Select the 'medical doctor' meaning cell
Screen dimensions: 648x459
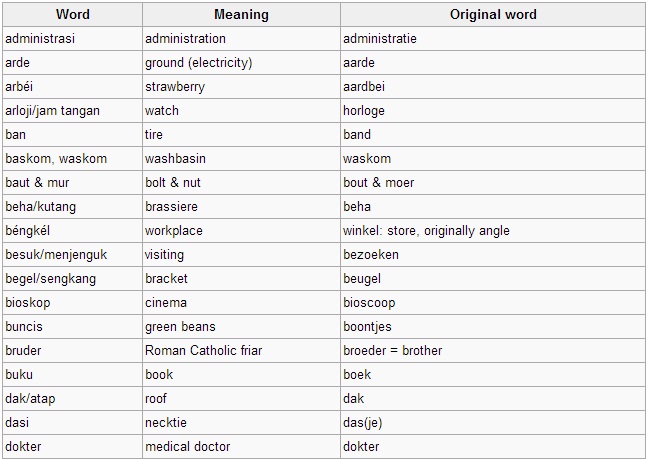(x=241, y=446)
